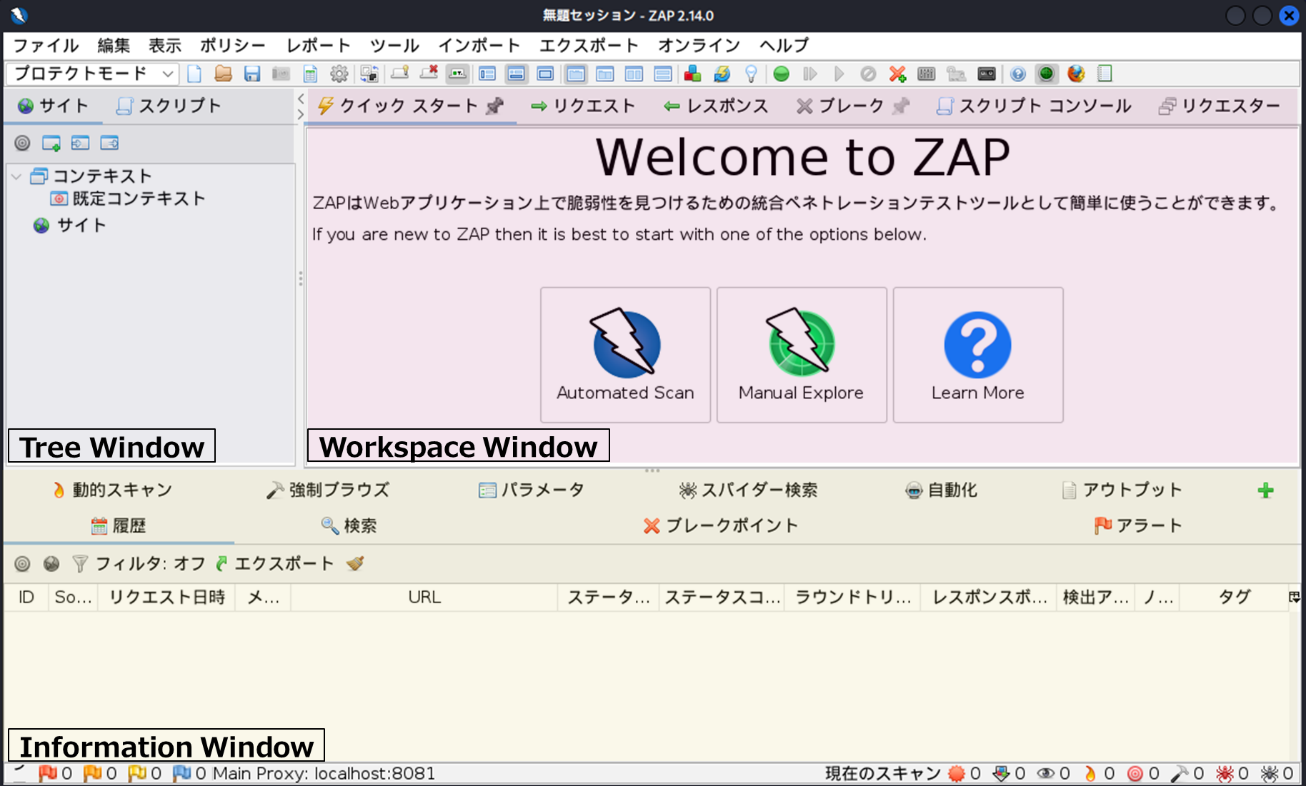
Task: Collapse the コンテキスト tree node
Action: (x=16, y=176)
